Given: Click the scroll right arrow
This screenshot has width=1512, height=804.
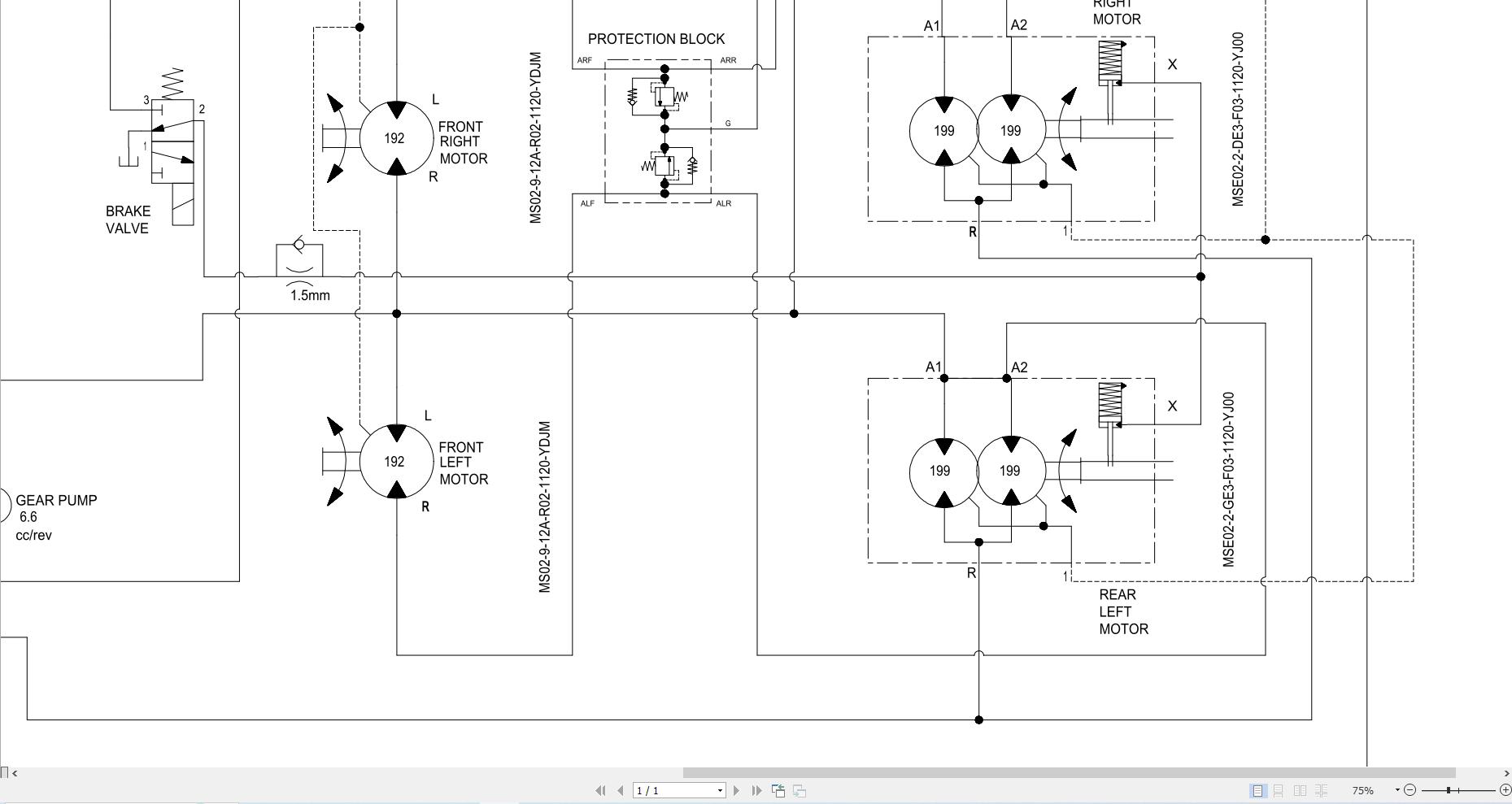Looking at the screenshot, I should pos(1505,773).
